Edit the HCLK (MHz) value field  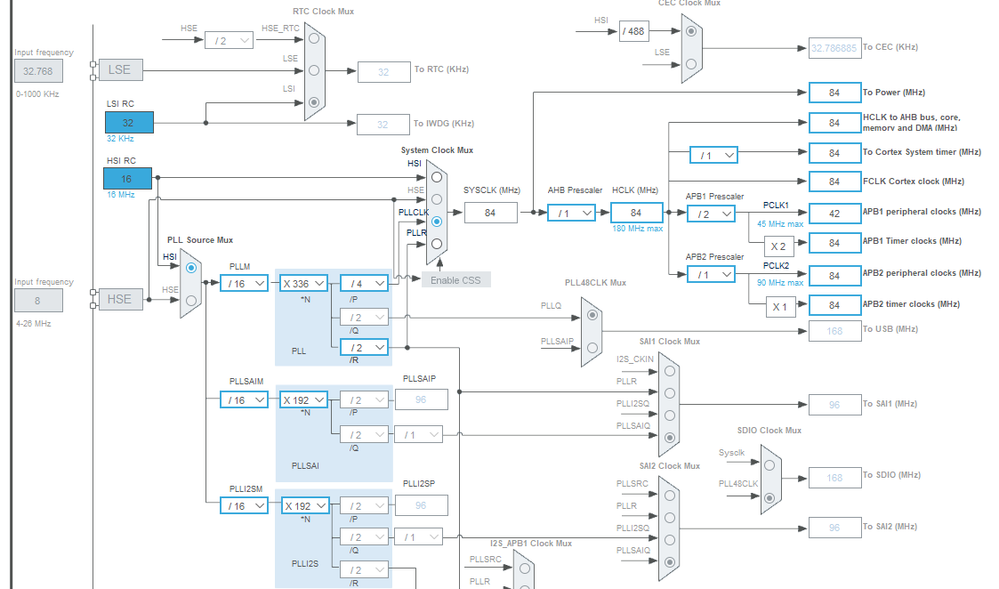tap(636, 212)
